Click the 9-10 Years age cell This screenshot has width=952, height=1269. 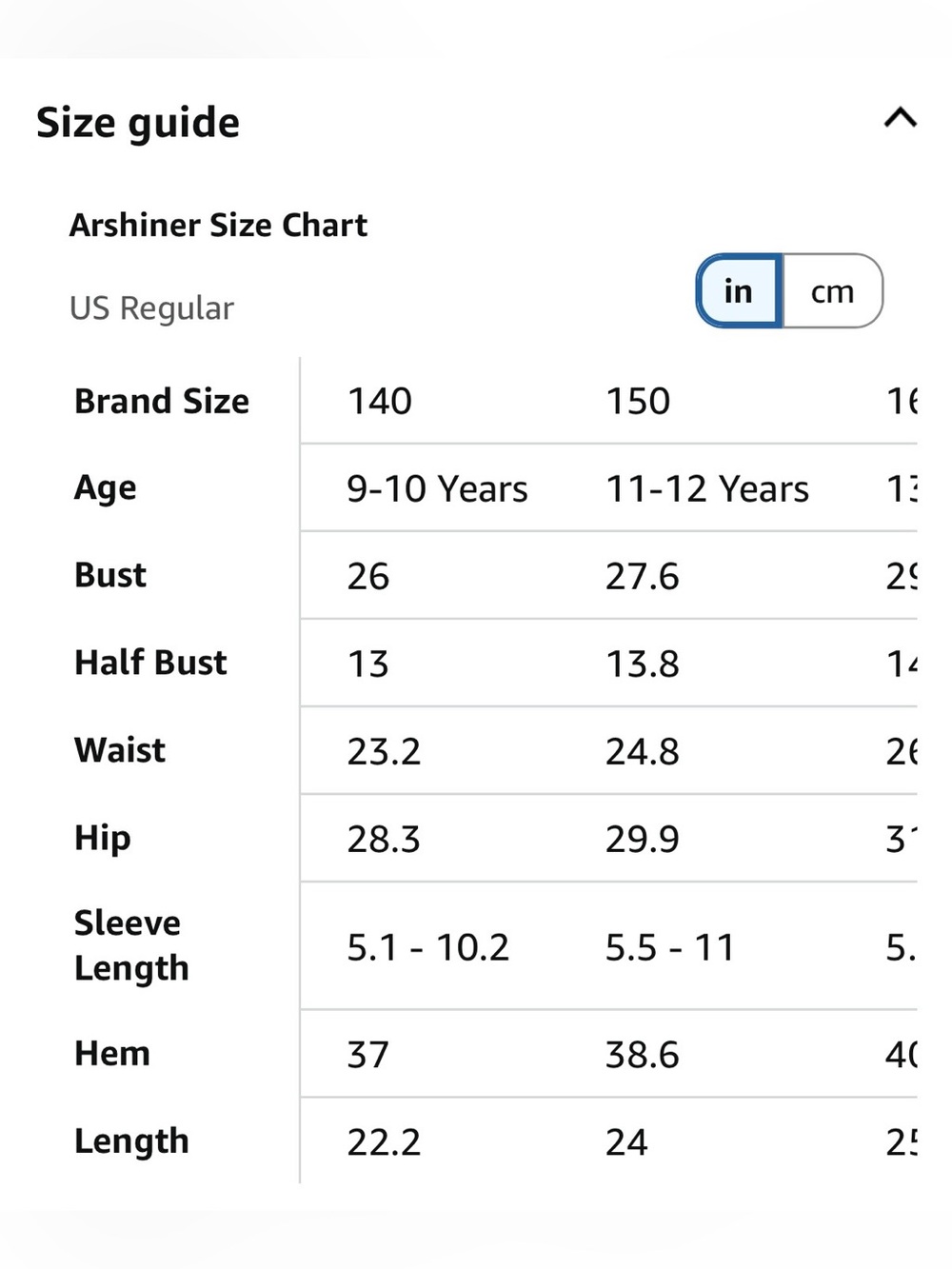pos(437,489)
